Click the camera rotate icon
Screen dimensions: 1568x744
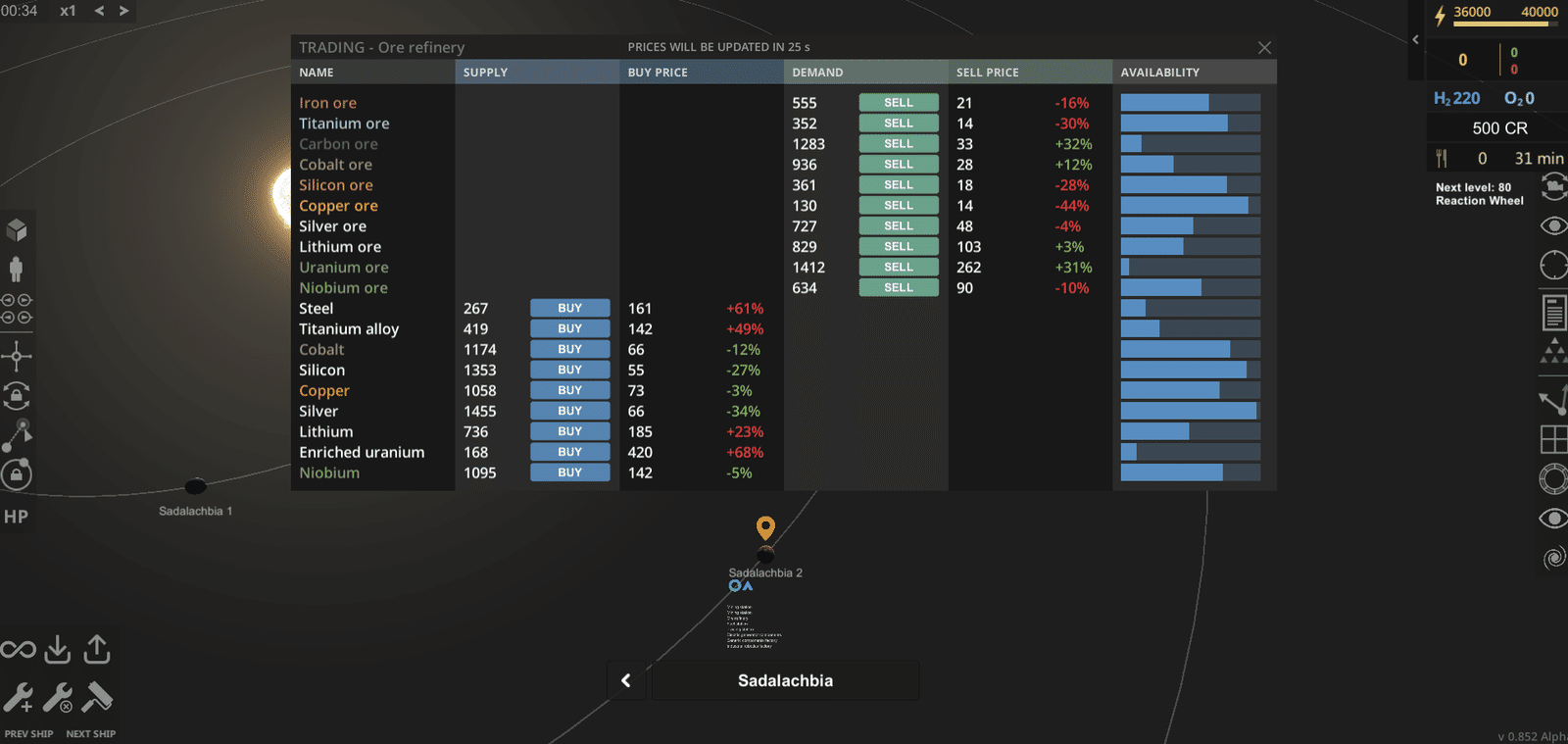tap(1554, 186)
